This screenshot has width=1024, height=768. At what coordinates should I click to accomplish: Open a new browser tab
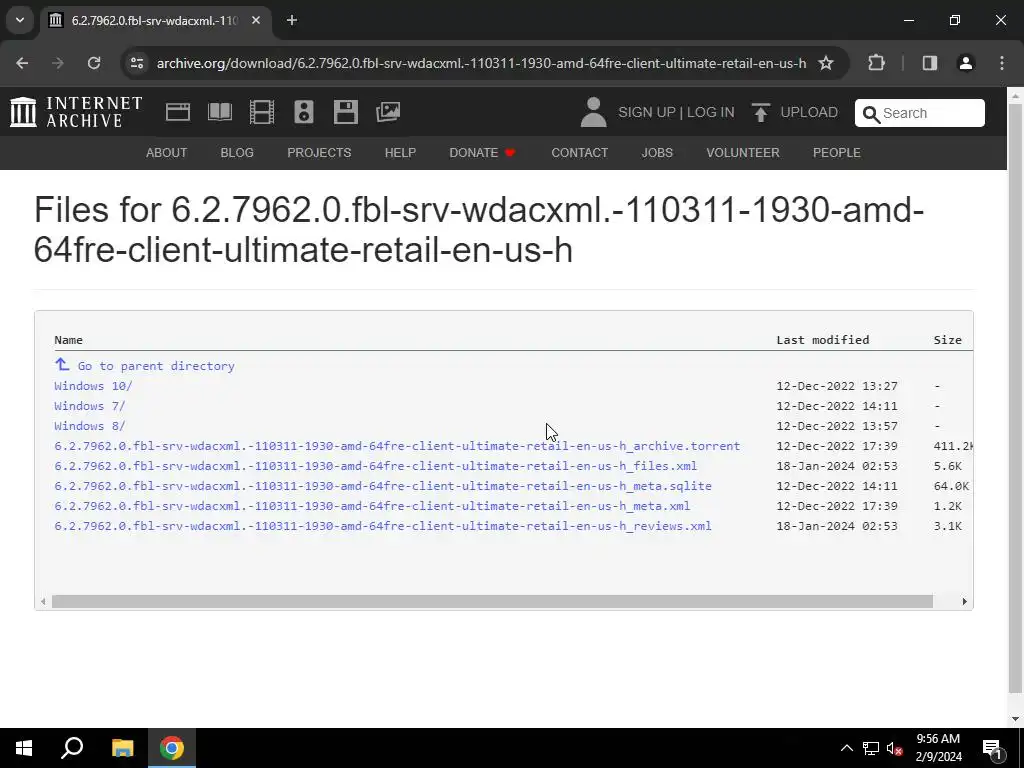point(292,20)
